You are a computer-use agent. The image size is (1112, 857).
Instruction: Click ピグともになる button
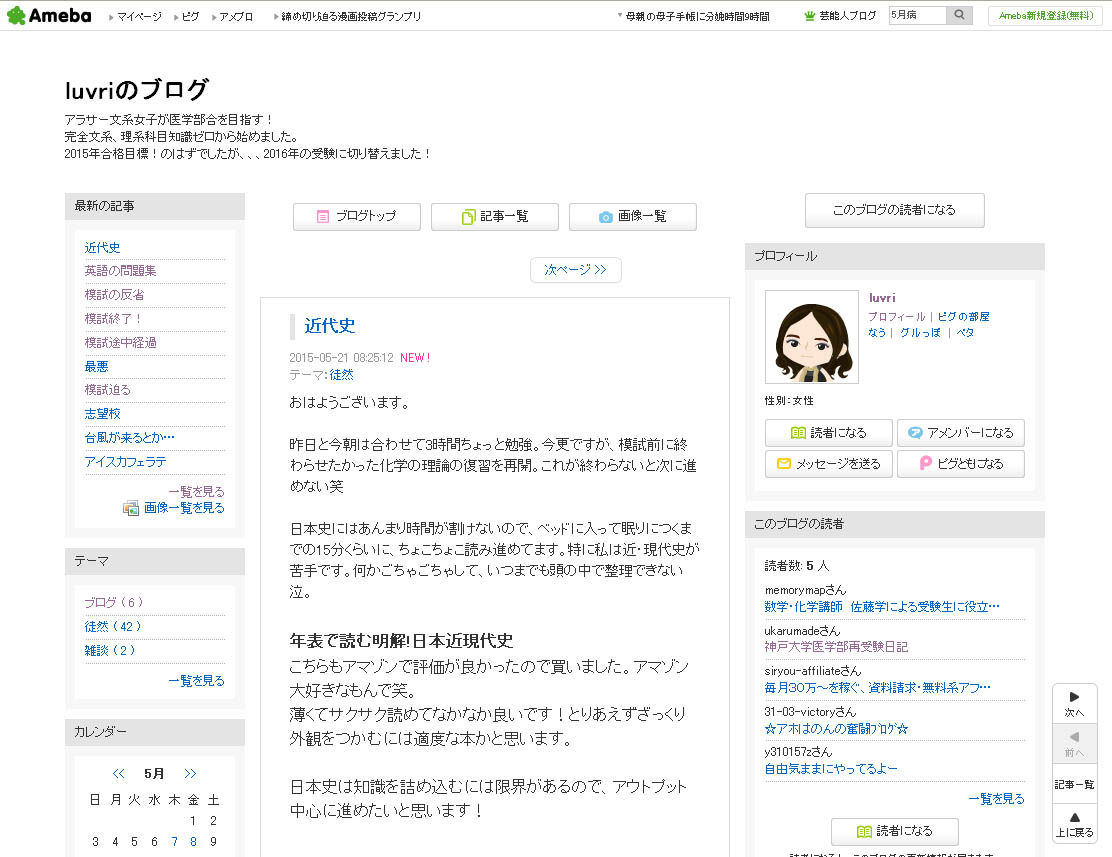point(961,464)
